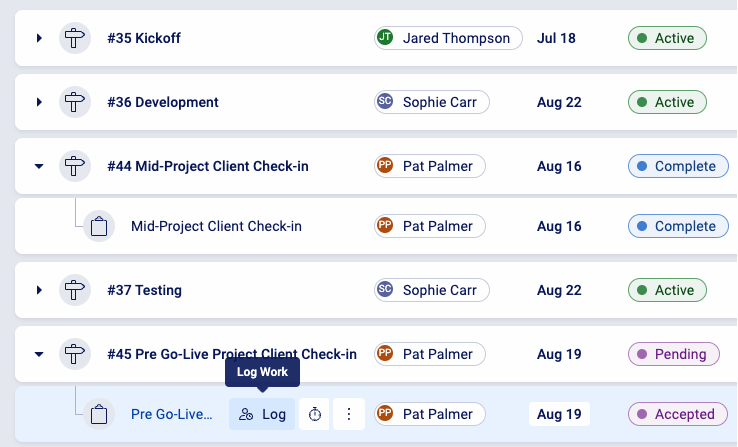Click the milestone icon beside #37 Testing
Screen dimensions: 738x447
click(75, 290)
